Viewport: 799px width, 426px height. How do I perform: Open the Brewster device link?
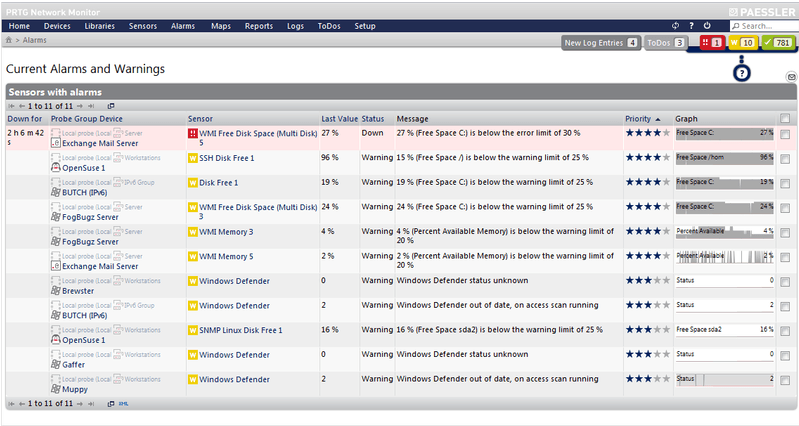click(x=78, y=291)
